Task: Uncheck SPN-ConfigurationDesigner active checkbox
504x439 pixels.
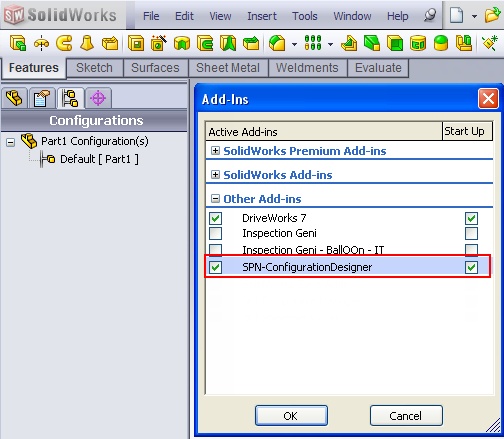Action: click(216, 267)
